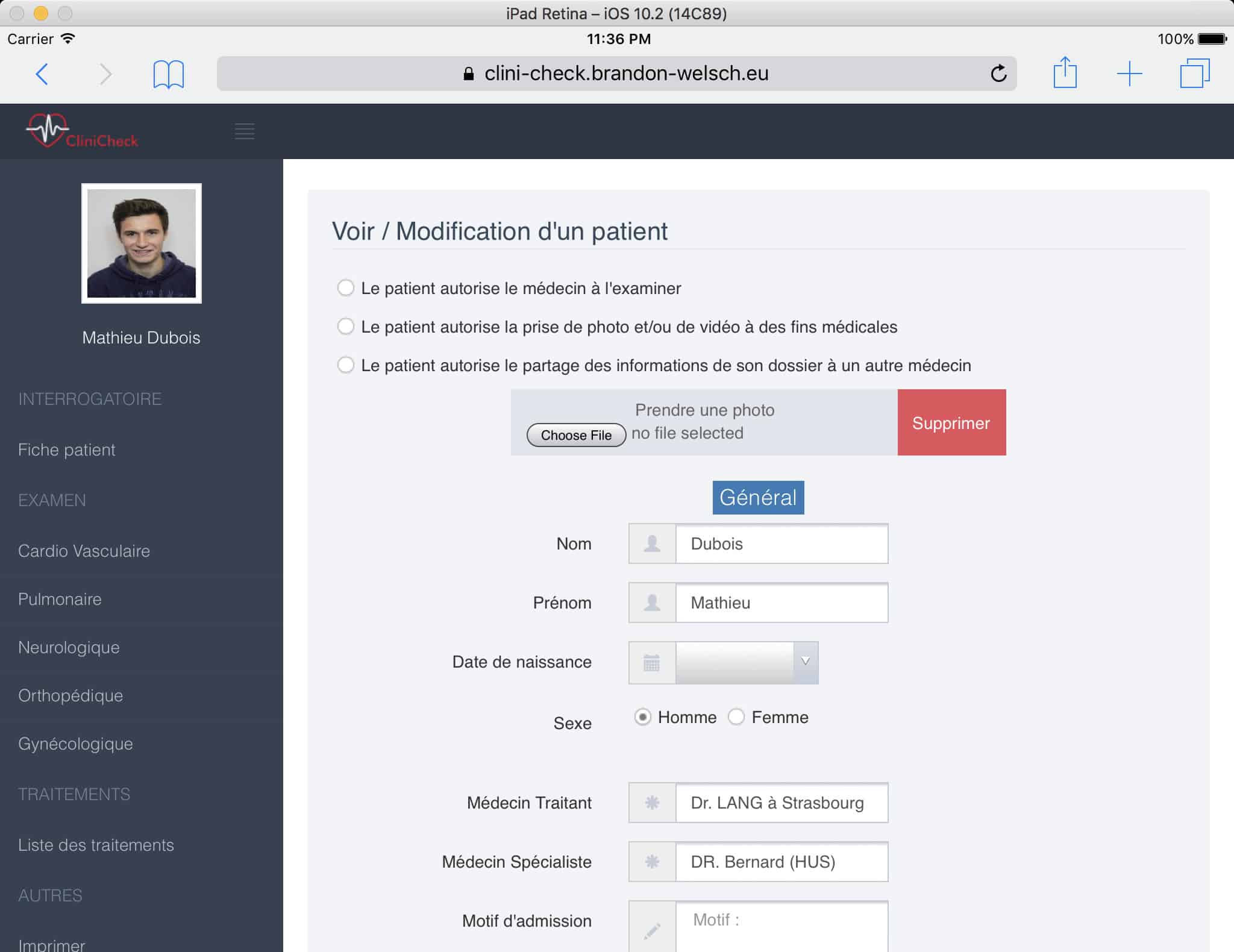Click the Général section tab

click(x=757, y=498)
